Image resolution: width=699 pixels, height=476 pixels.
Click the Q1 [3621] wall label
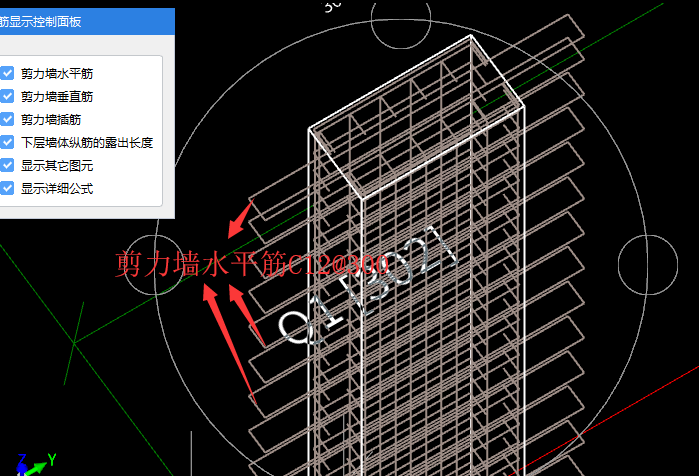point(368,284)
